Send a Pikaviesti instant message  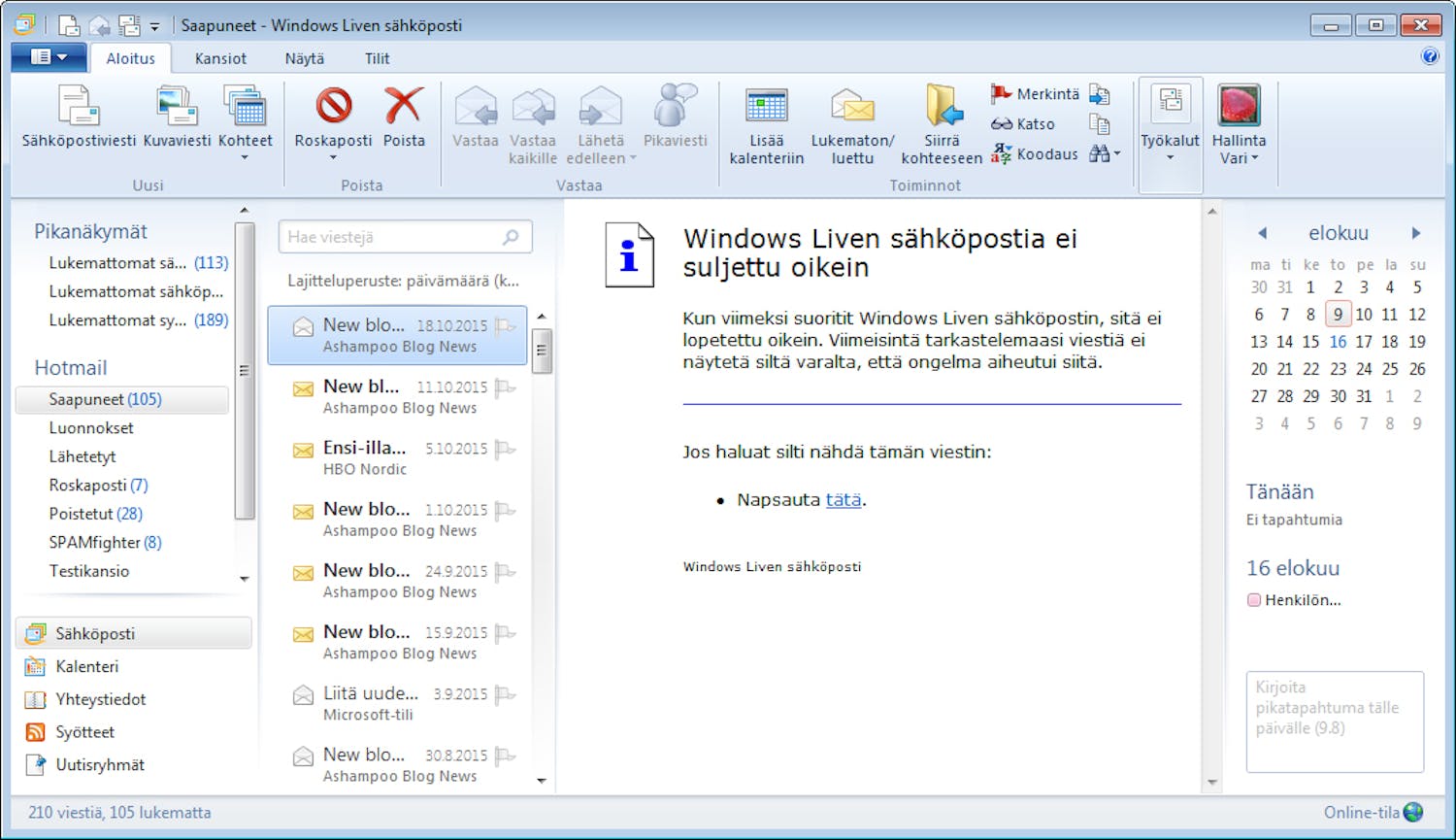pyautogui.click(x=675, y=124)
